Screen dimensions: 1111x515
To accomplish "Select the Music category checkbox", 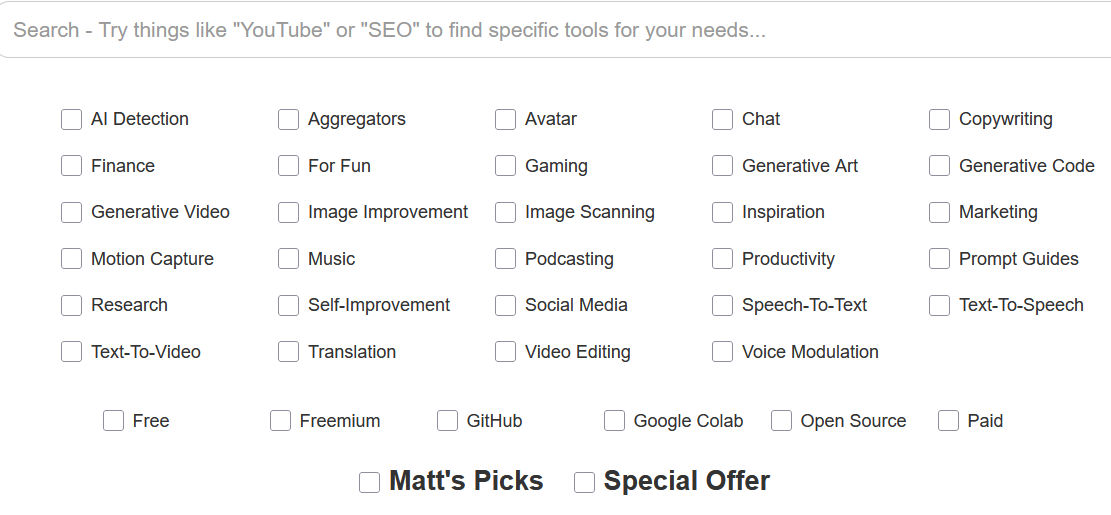I will tap(288, 259).
